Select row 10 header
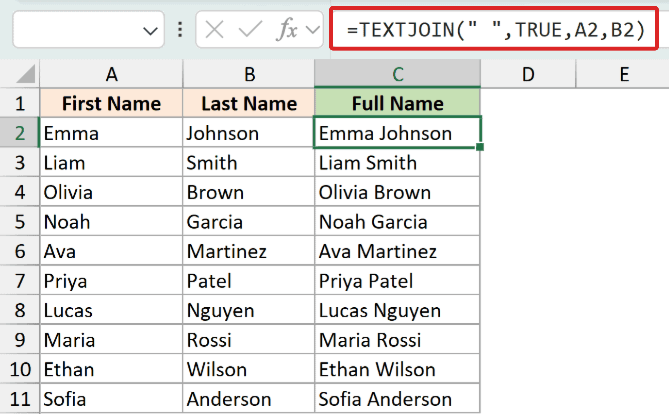669x414 pixels. (20, 369)
